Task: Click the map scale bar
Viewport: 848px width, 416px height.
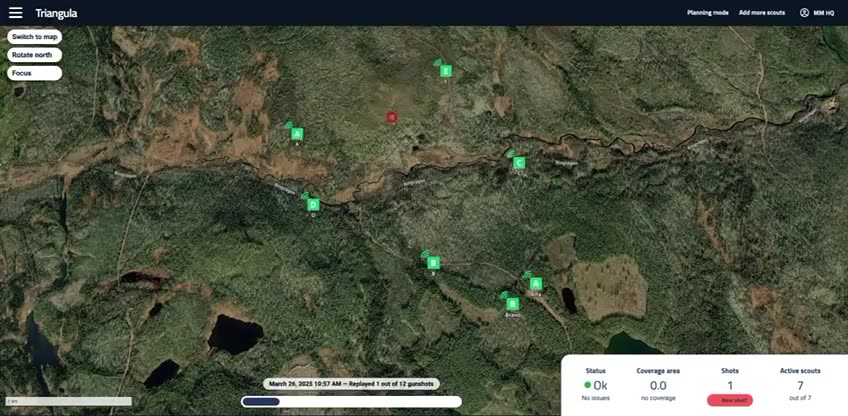Action: (x=68, y=401)
